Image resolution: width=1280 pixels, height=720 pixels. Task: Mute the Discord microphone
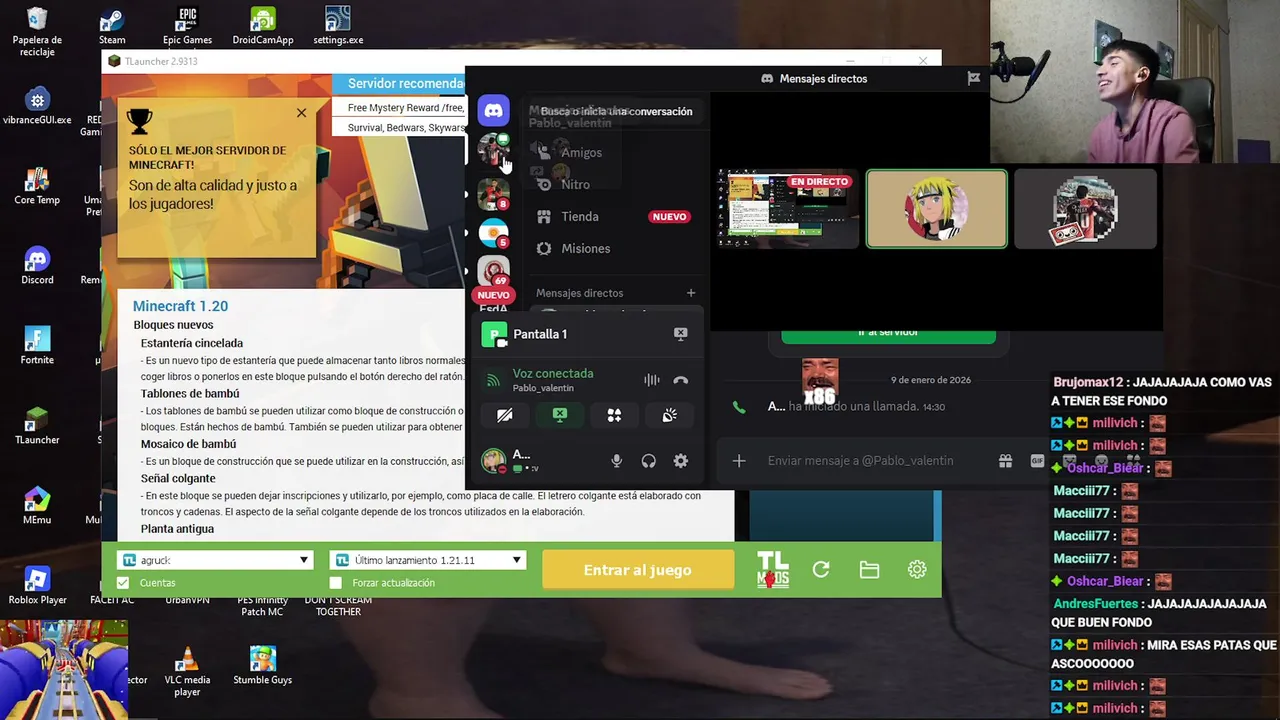coord(617,461)
